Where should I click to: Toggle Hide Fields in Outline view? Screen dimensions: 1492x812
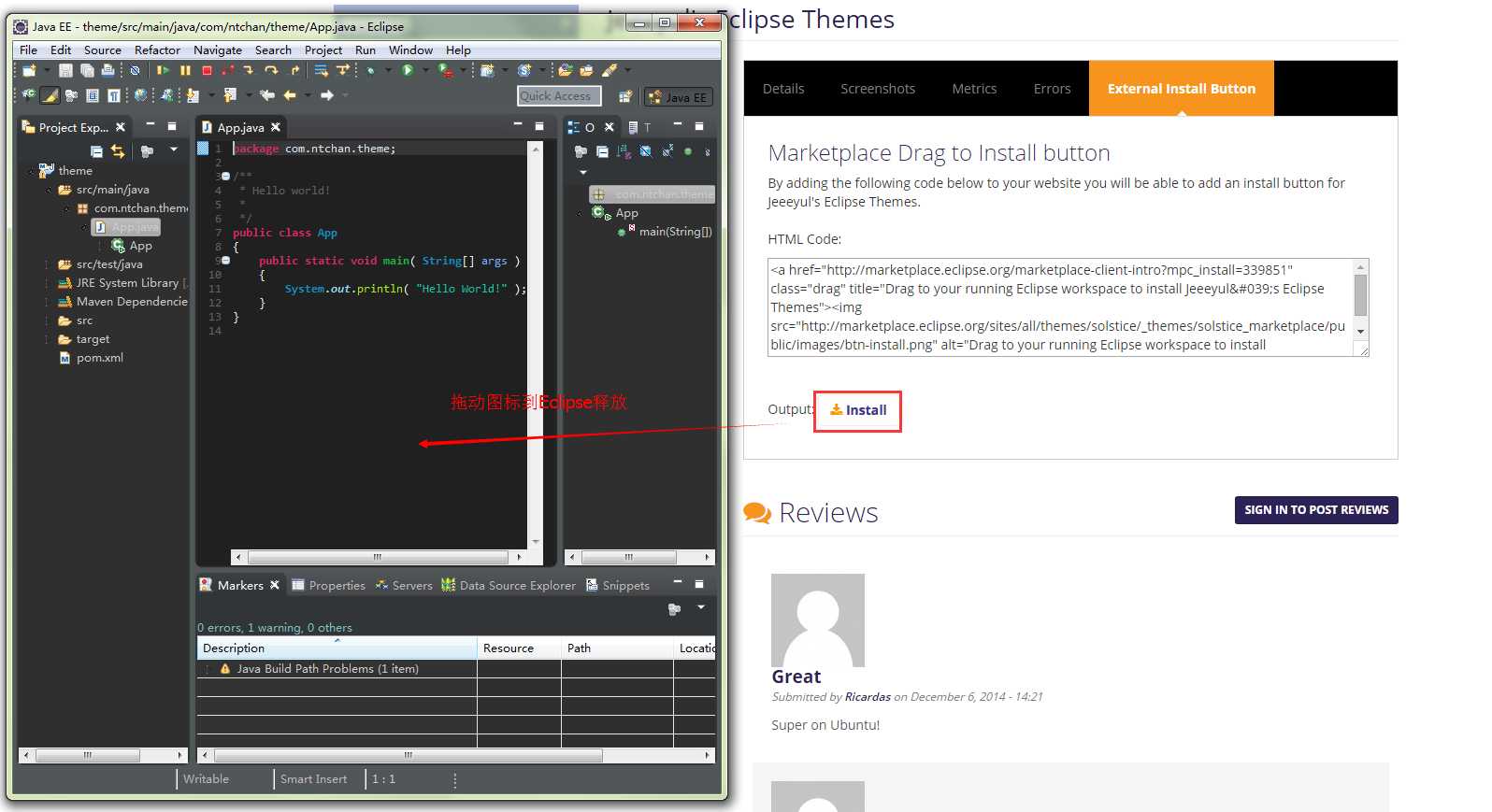point(645,151)
